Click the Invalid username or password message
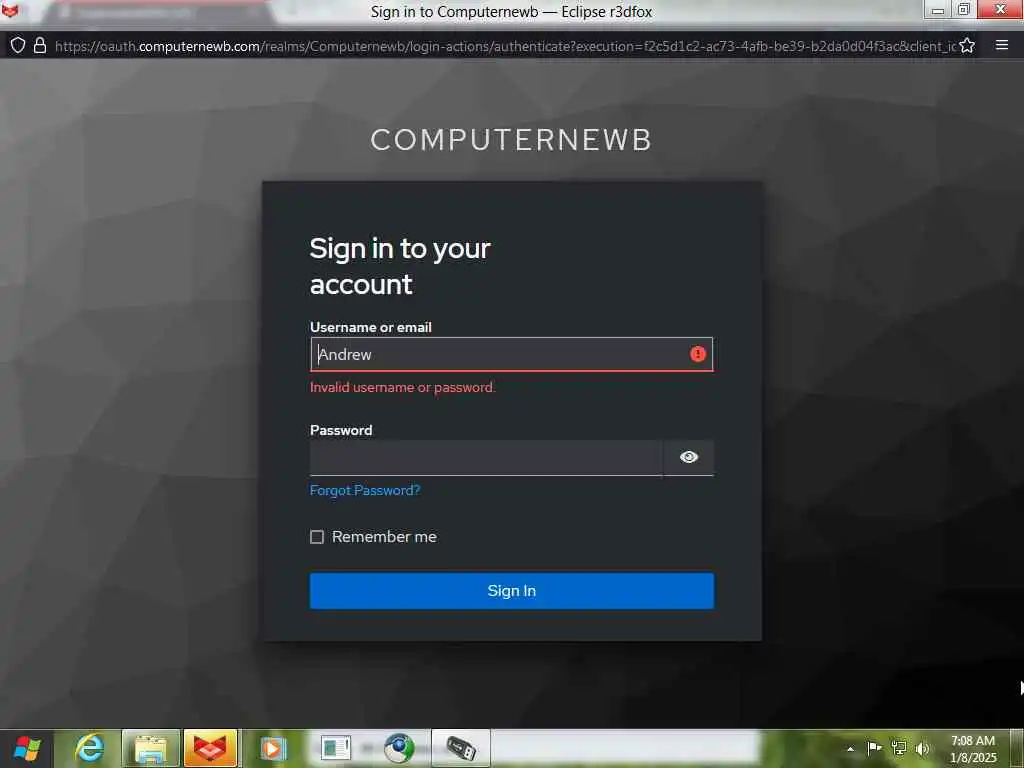 click(403, 387)
